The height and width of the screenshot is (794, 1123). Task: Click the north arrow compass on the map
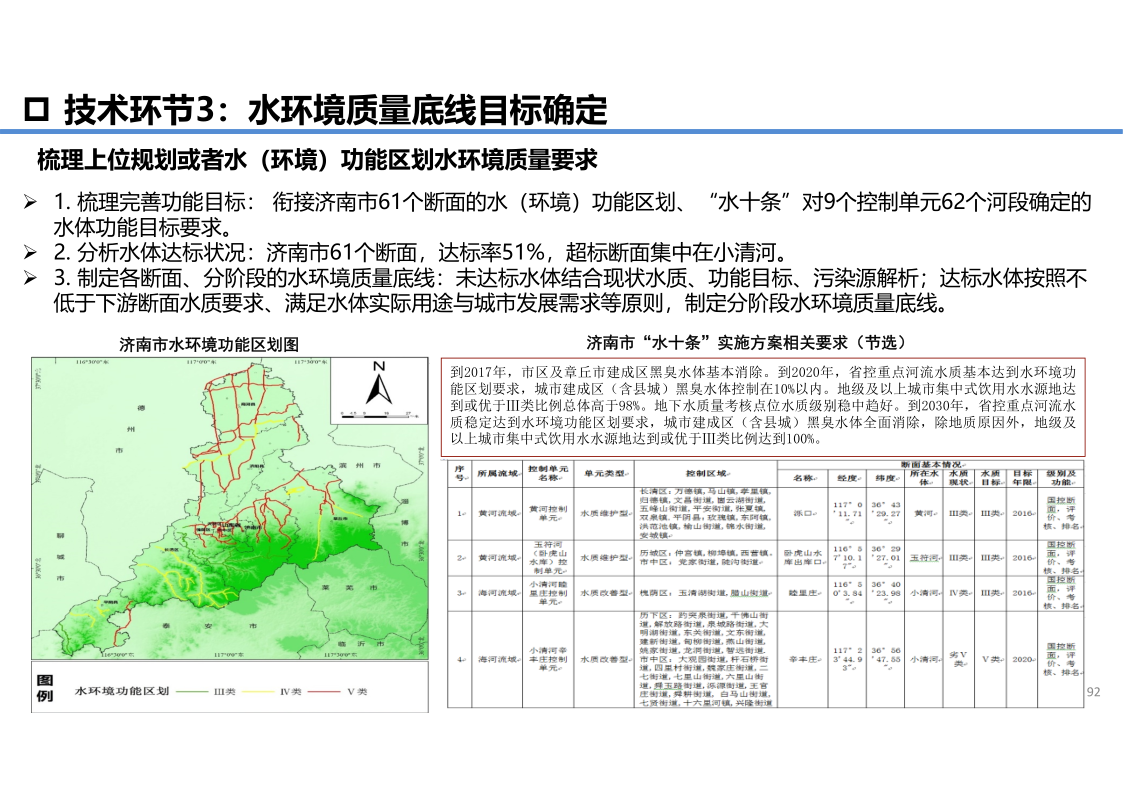pyautogui.click(x=379, y=385)
